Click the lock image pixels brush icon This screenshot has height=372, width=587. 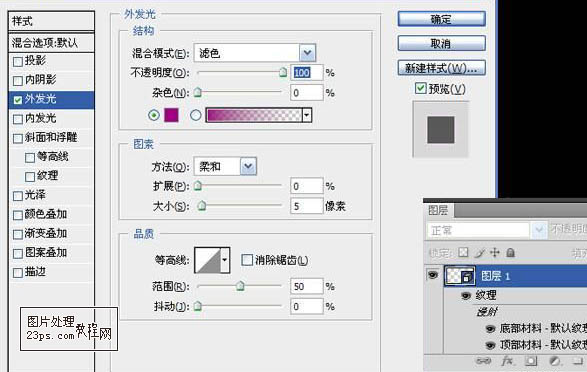tap(479, 253)
